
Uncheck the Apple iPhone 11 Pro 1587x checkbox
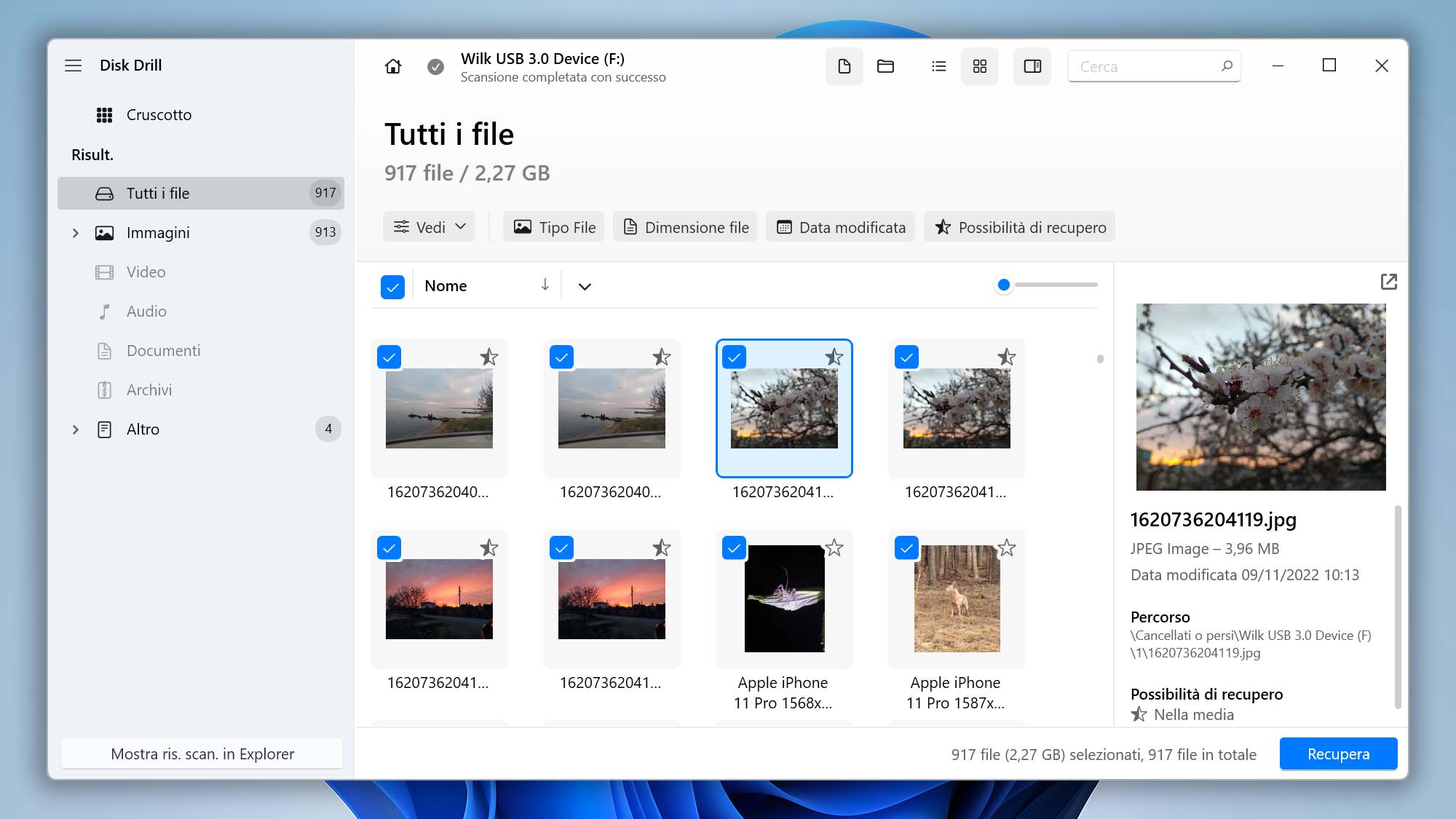(x=907, y=548)
